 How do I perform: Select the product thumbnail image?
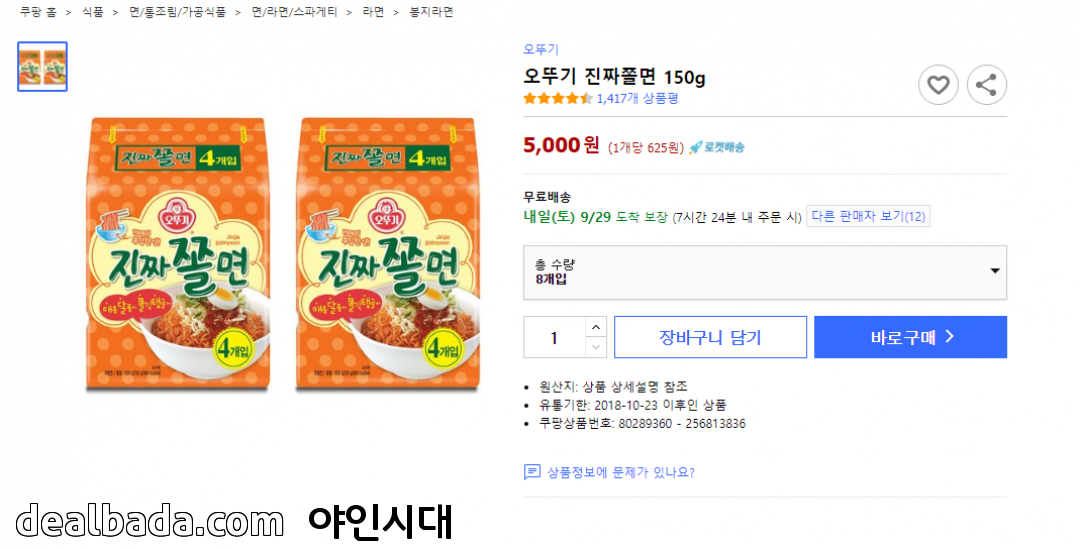pyautogui.click(x=42, y=67)
